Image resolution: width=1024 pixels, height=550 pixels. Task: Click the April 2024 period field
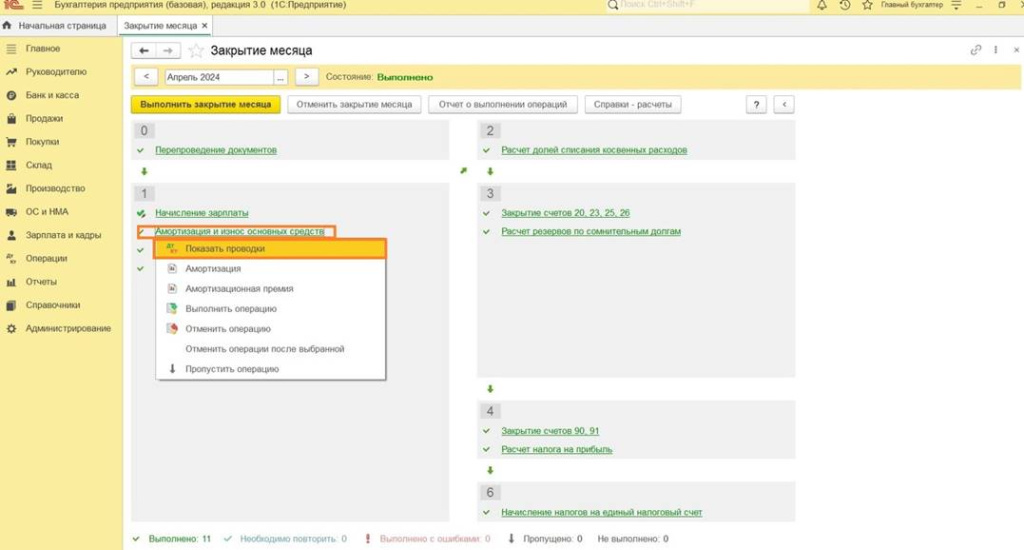[217, 77]
